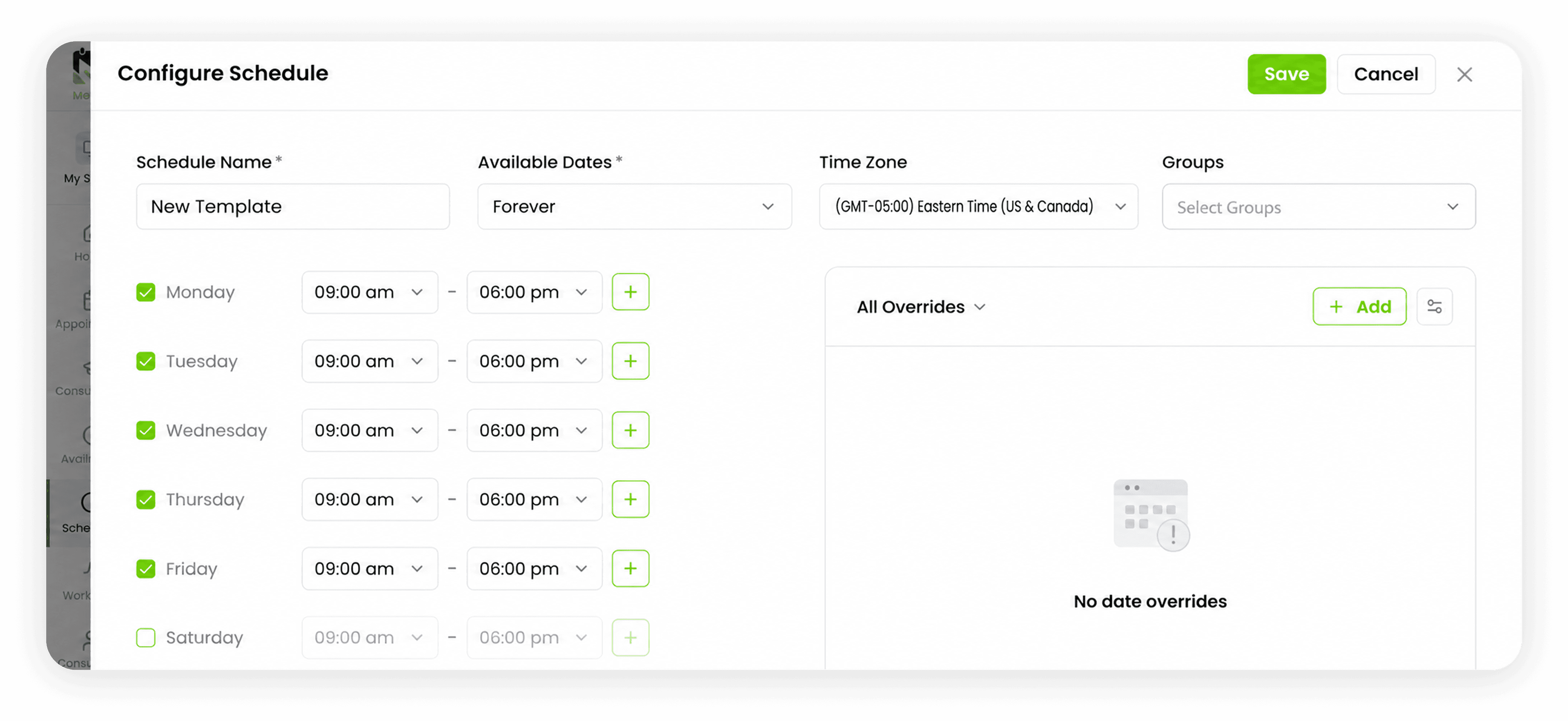This screenshot has width=1568, height=721.
Task: Open the Select Groups dropdown
Action: point(1319,207)
